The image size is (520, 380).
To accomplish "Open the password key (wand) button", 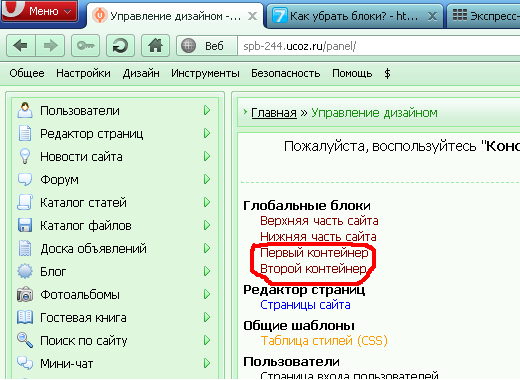I will [85, 46].
